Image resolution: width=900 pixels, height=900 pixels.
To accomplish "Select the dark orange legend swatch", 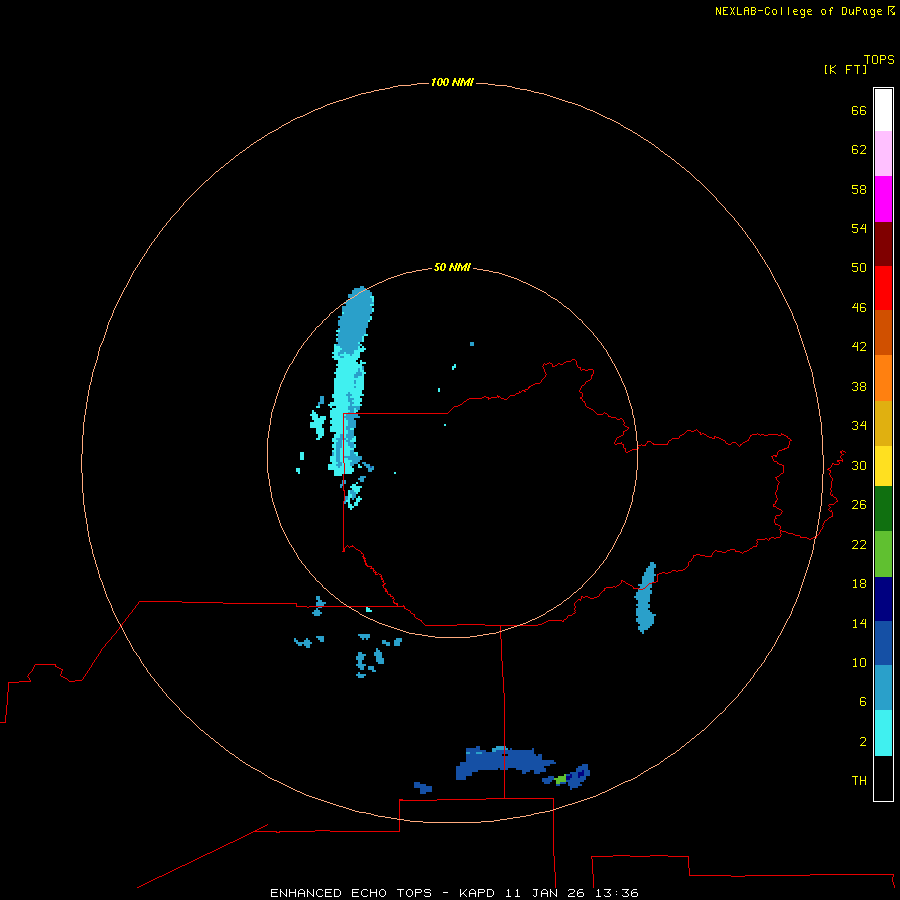I will click(883, 332).
